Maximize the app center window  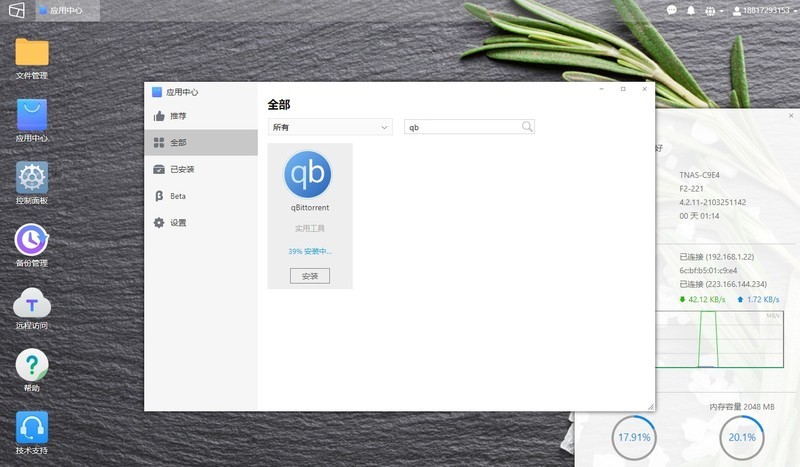pos(623,89)
